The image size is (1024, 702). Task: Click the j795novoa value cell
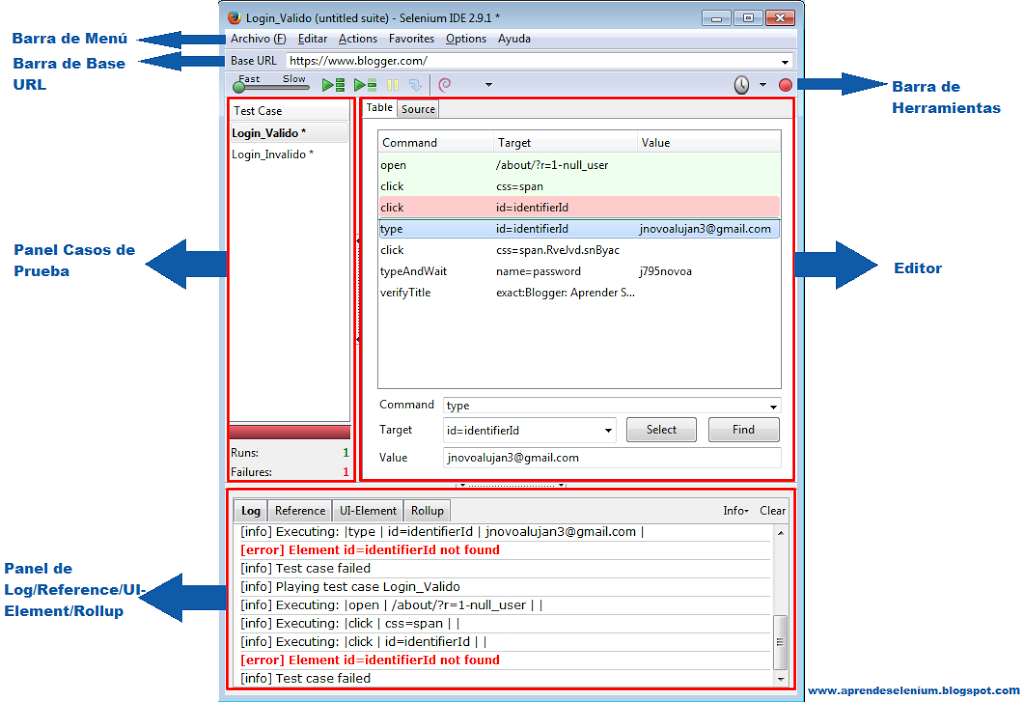click(665, 271)
